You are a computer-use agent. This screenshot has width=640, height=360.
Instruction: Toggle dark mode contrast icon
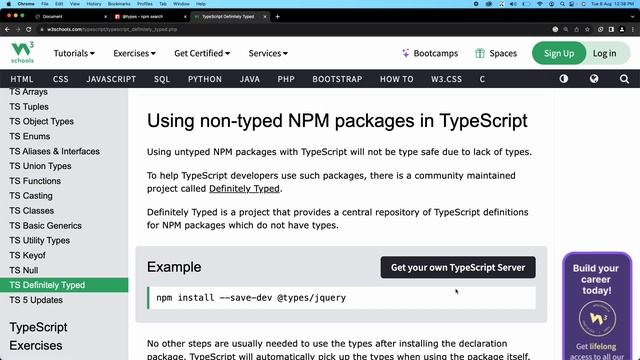564,79
